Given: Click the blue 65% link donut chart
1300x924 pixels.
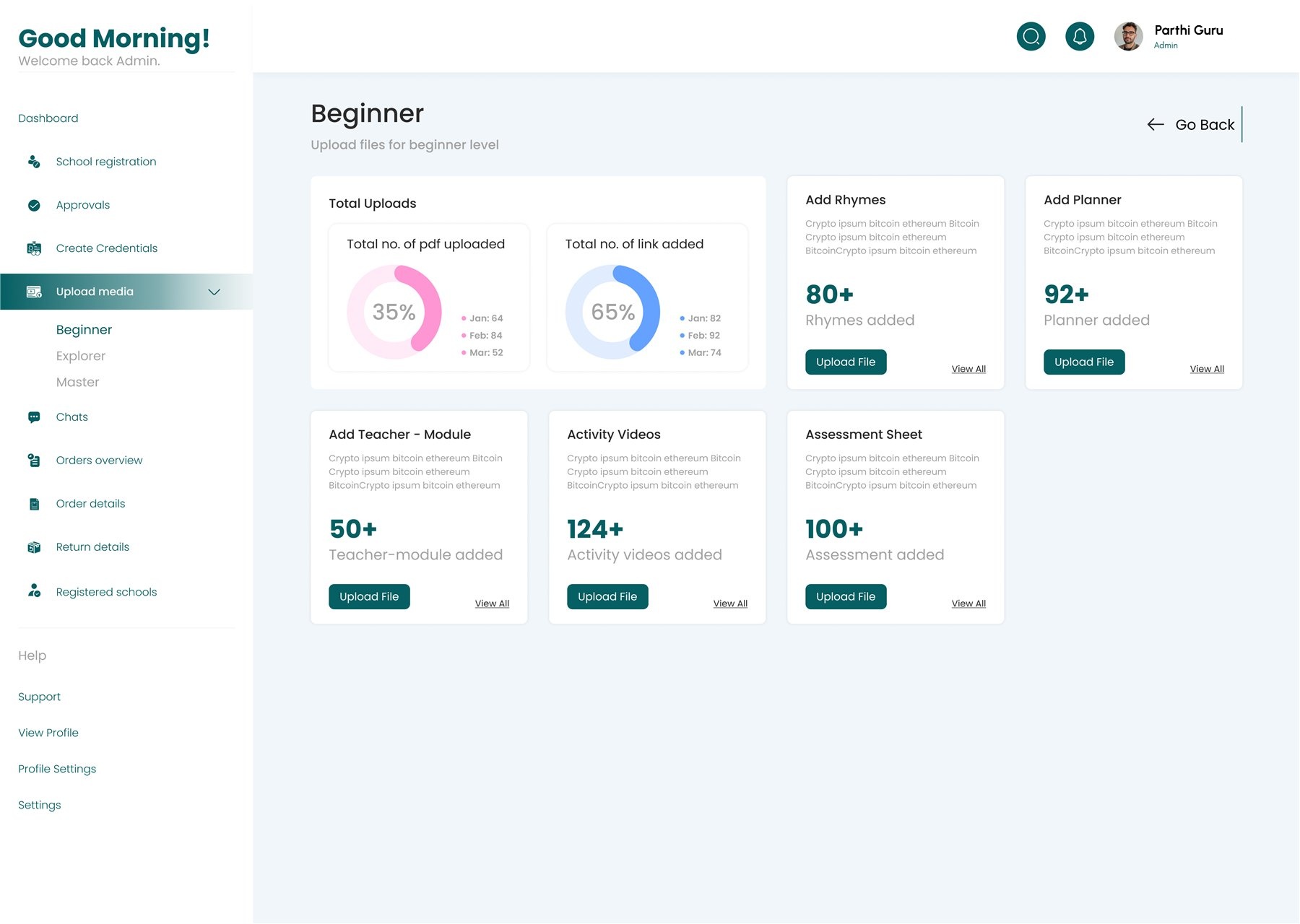Looking at the screenshot, I should (x=612, y=312).
